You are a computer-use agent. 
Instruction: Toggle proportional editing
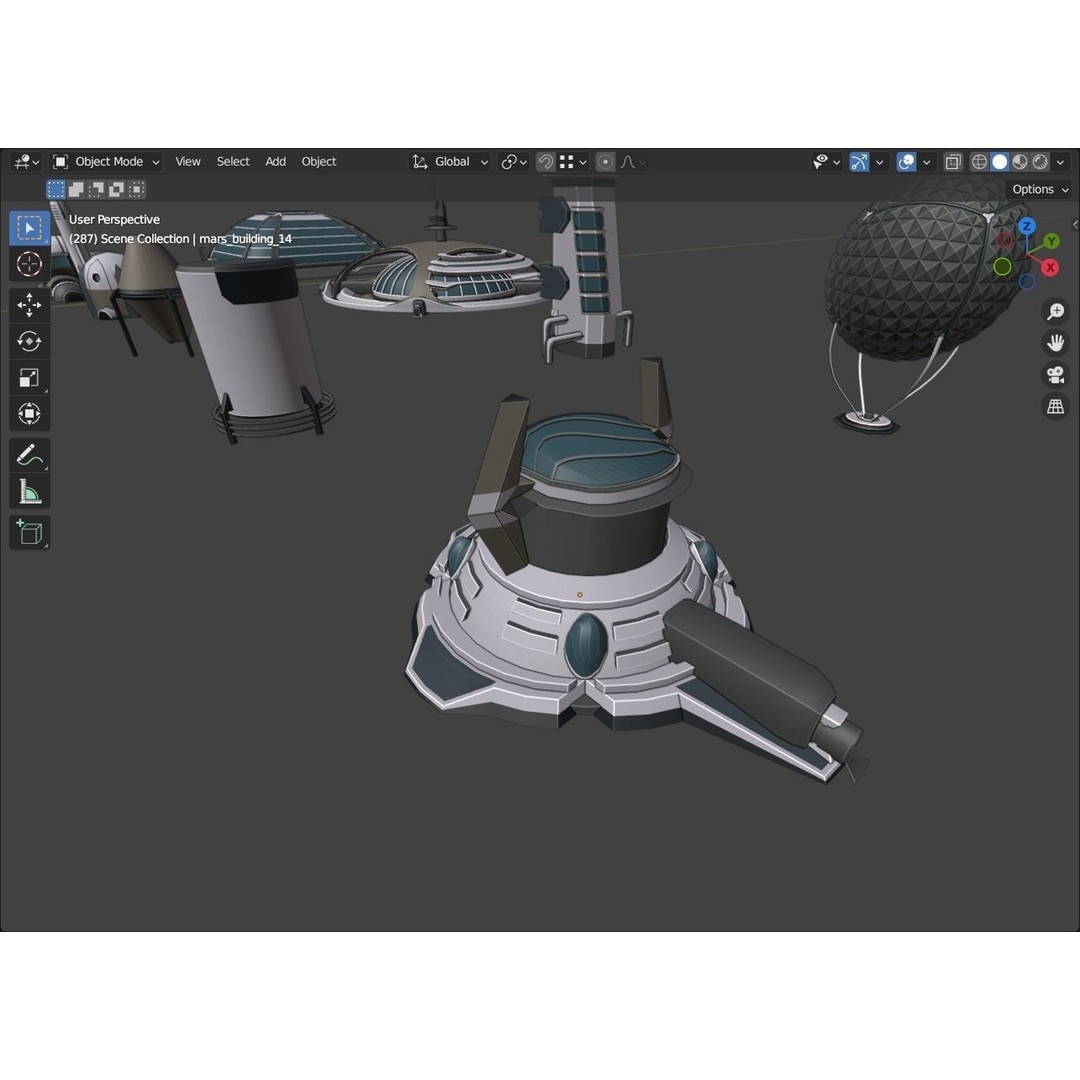(x=605, y=161)
